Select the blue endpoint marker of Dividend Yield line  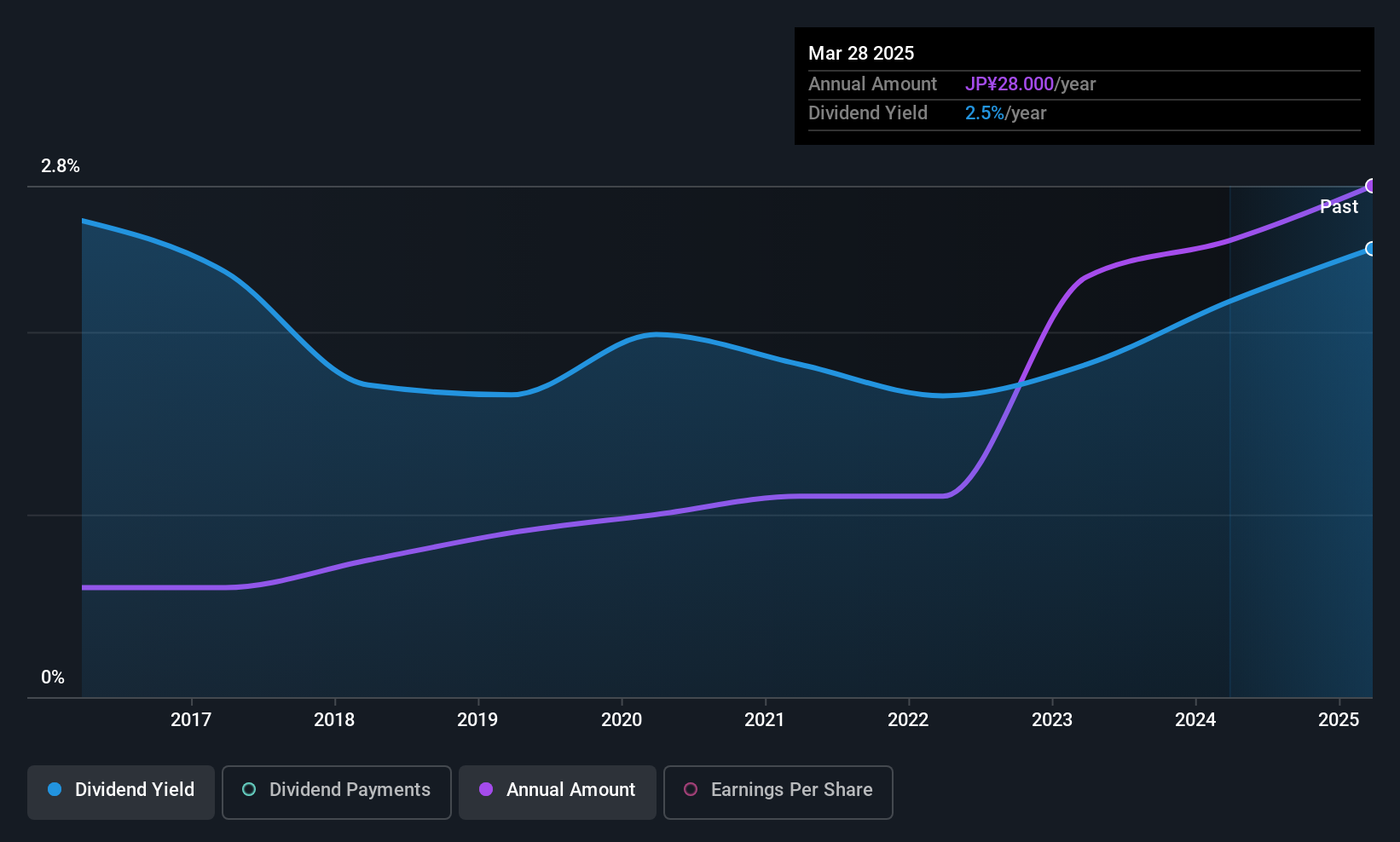[1371, 249]
